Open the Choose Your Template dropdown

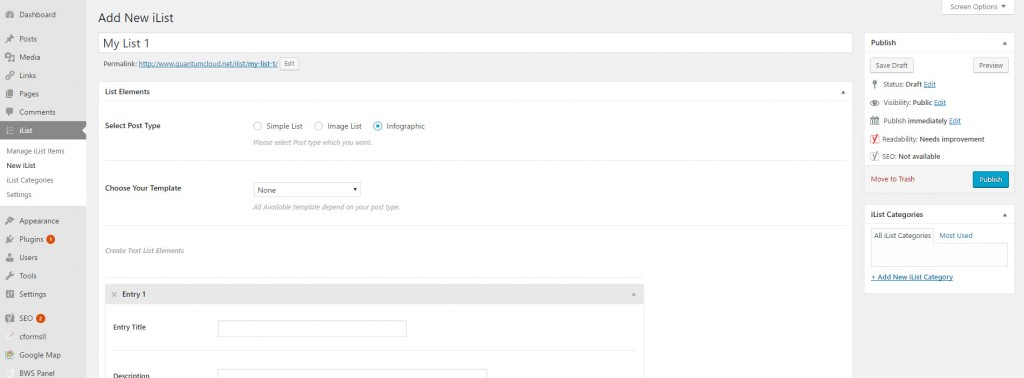point(307,190)
